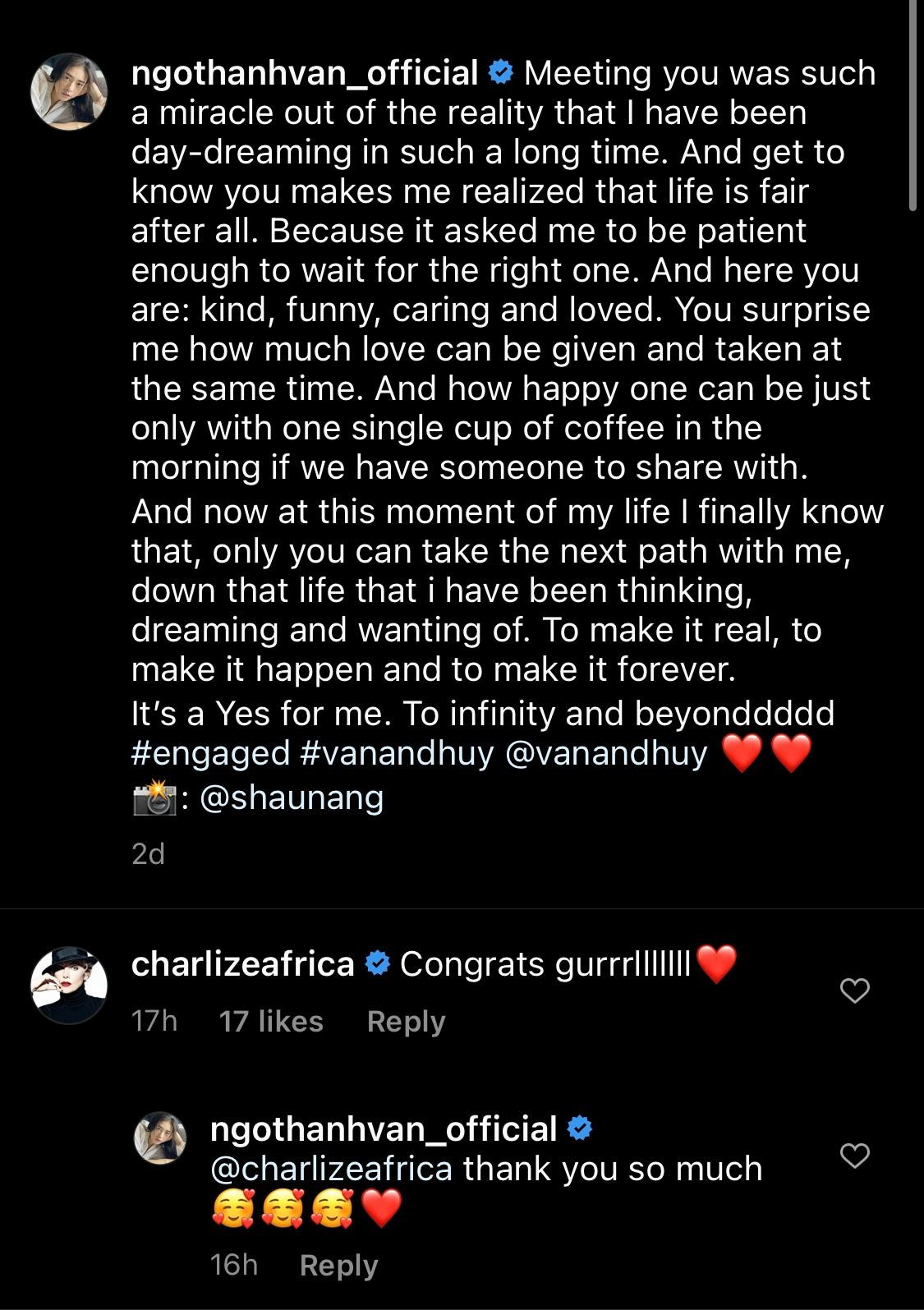This screenshot has width=924, height=1310.
Task: Open the reply author's username ngothanhvan_official
Action: [384, 1129]
